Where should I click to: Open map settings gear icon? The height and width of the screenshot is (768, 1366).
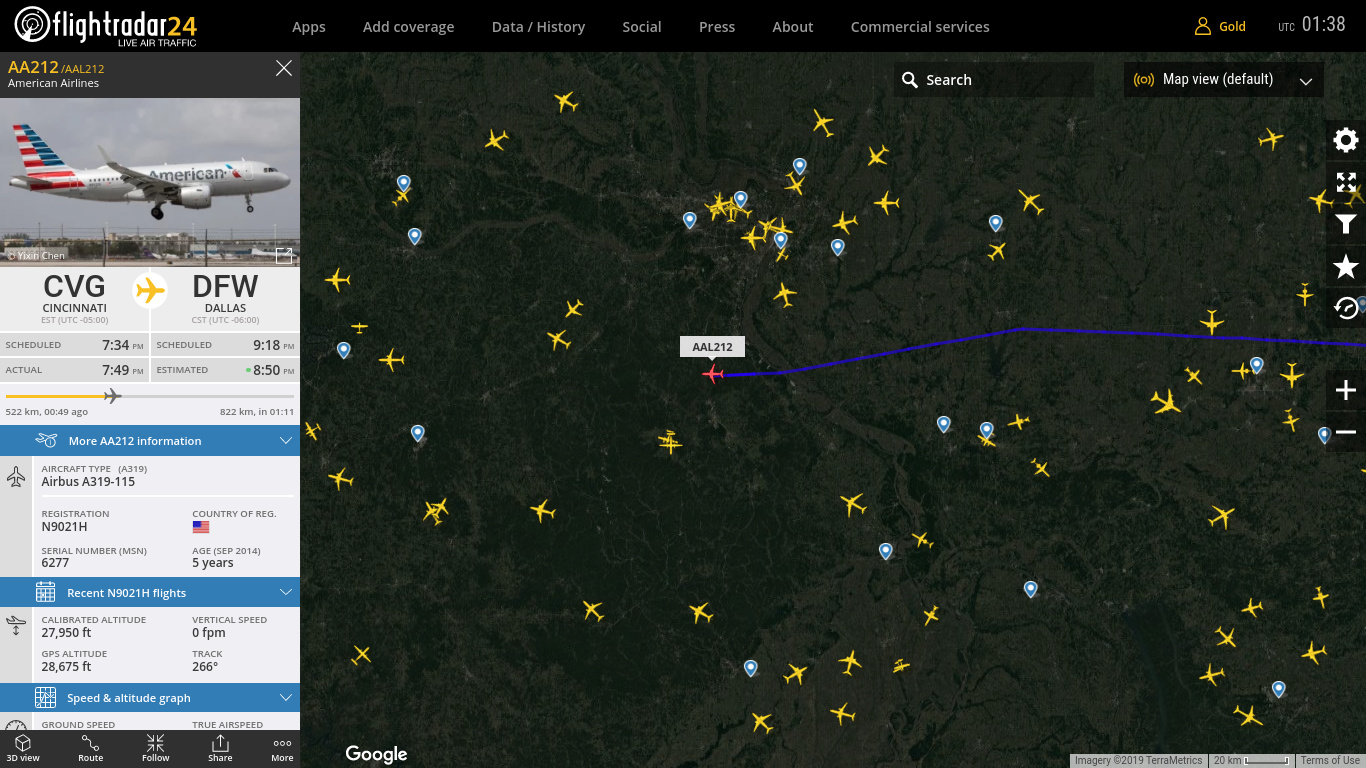[x=1346, y=140]
